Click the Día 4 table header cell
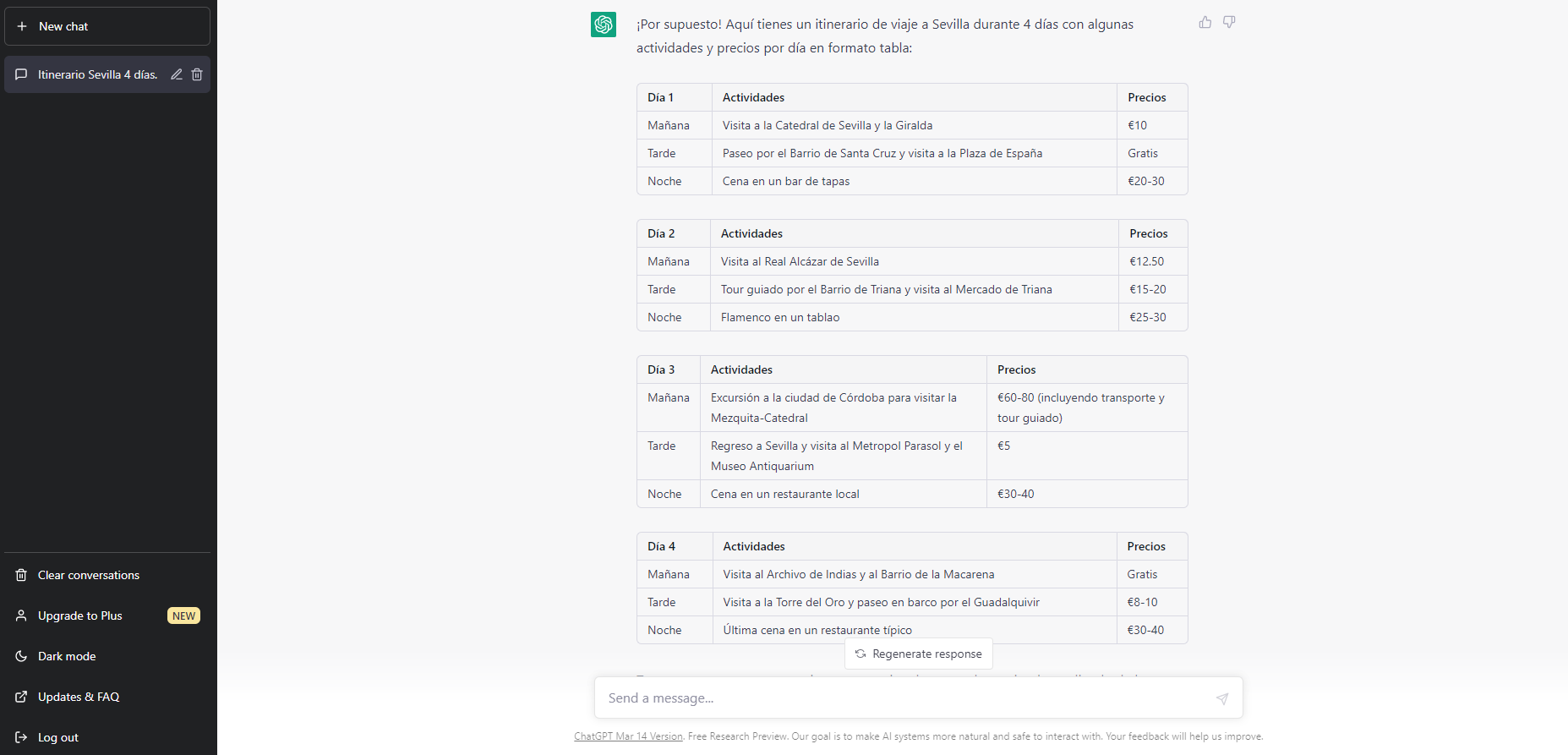 (675, 546)
